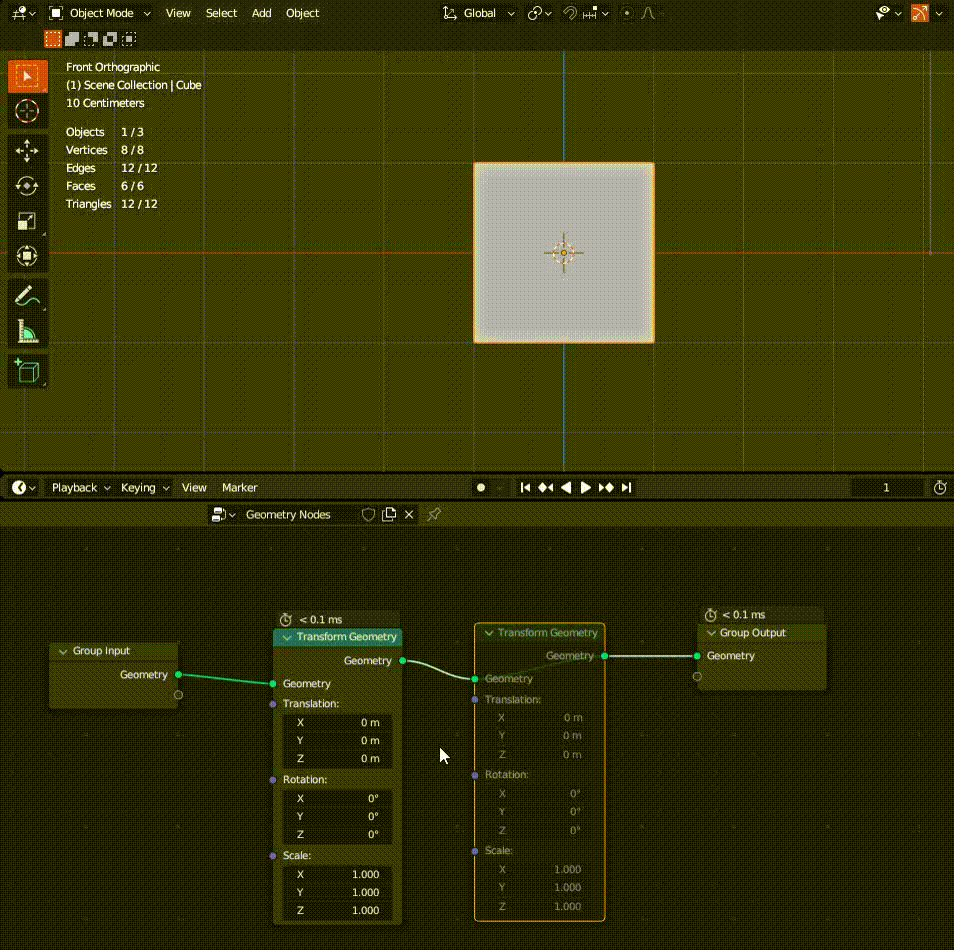Collapse the outlined Transform Geometry node

pyautogui.click(x=489, y=634)
